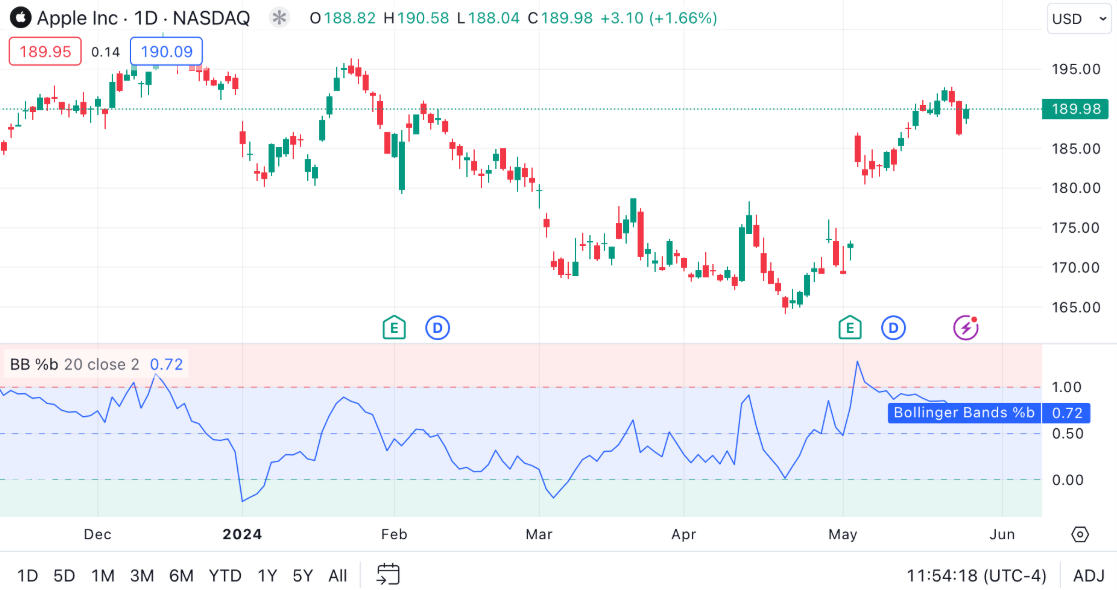Click the Apple Inc symbol logo

(20, 18)
